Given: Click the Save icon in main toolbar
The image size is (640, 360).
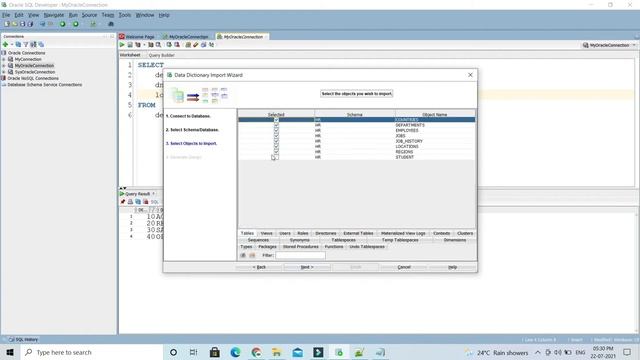Looking at the screenshot, I should 22,24.
